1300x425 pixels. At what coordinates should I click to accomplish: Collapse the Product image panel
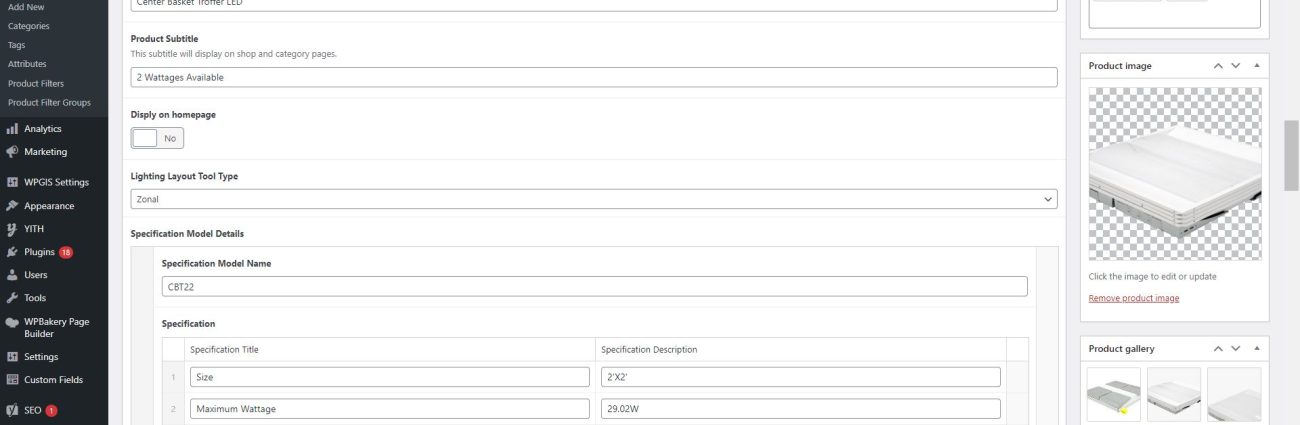[1256, 66]
